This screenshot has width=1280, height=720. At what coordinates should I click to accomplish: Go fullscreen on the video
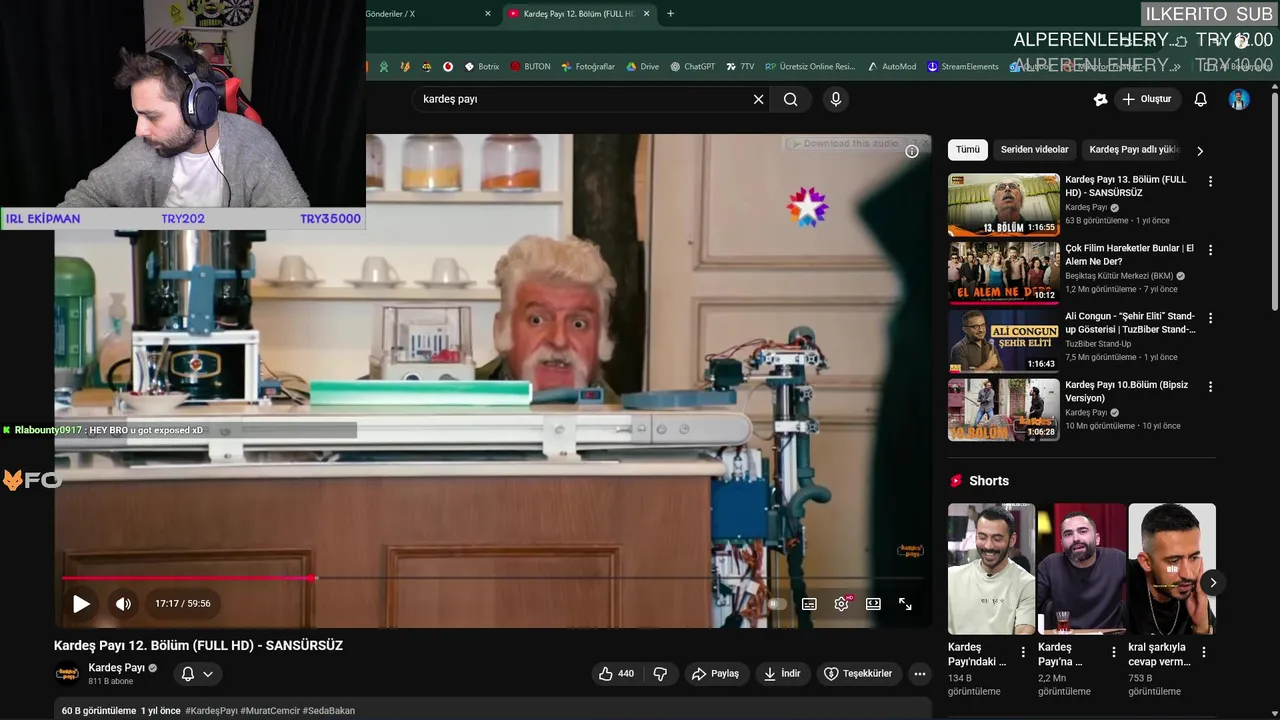[905, 604]
